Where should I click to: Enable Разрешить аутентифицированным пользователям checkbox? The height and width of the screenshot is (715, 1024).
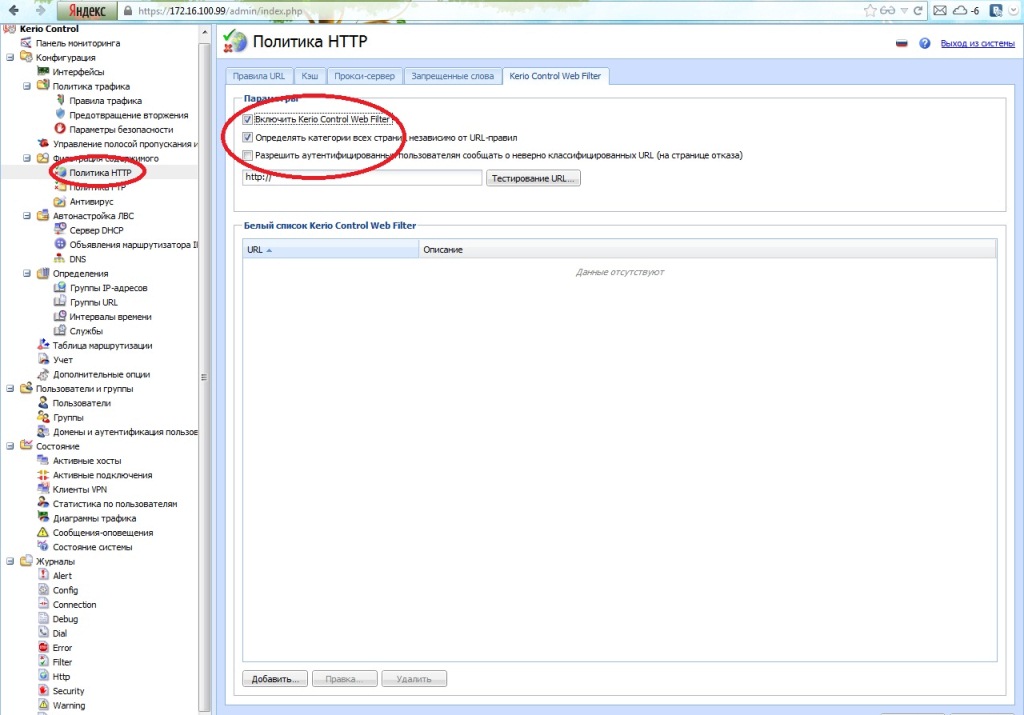(248, 155)
